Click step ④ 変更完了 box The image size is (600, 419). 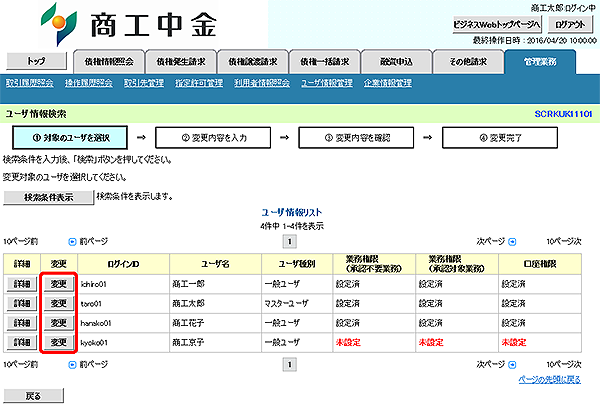click(x=500, y=138)
